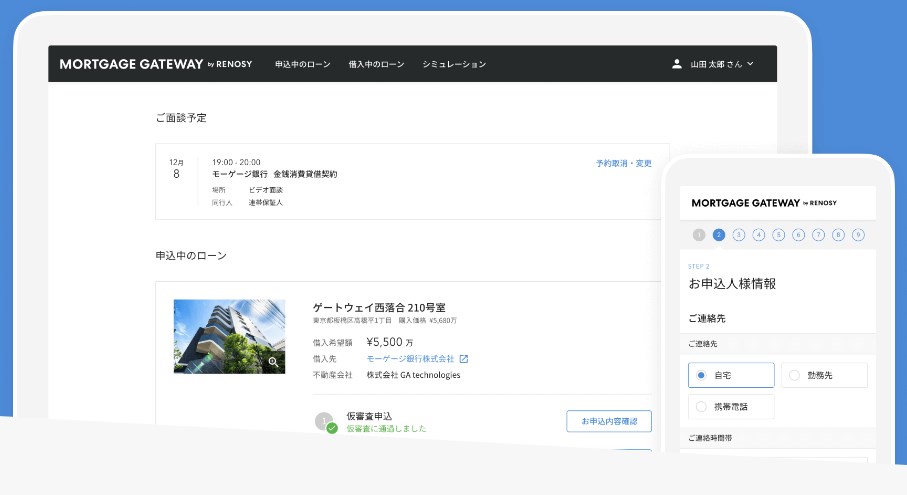Click the 仮審査に通過しました status text

(386, 428)
